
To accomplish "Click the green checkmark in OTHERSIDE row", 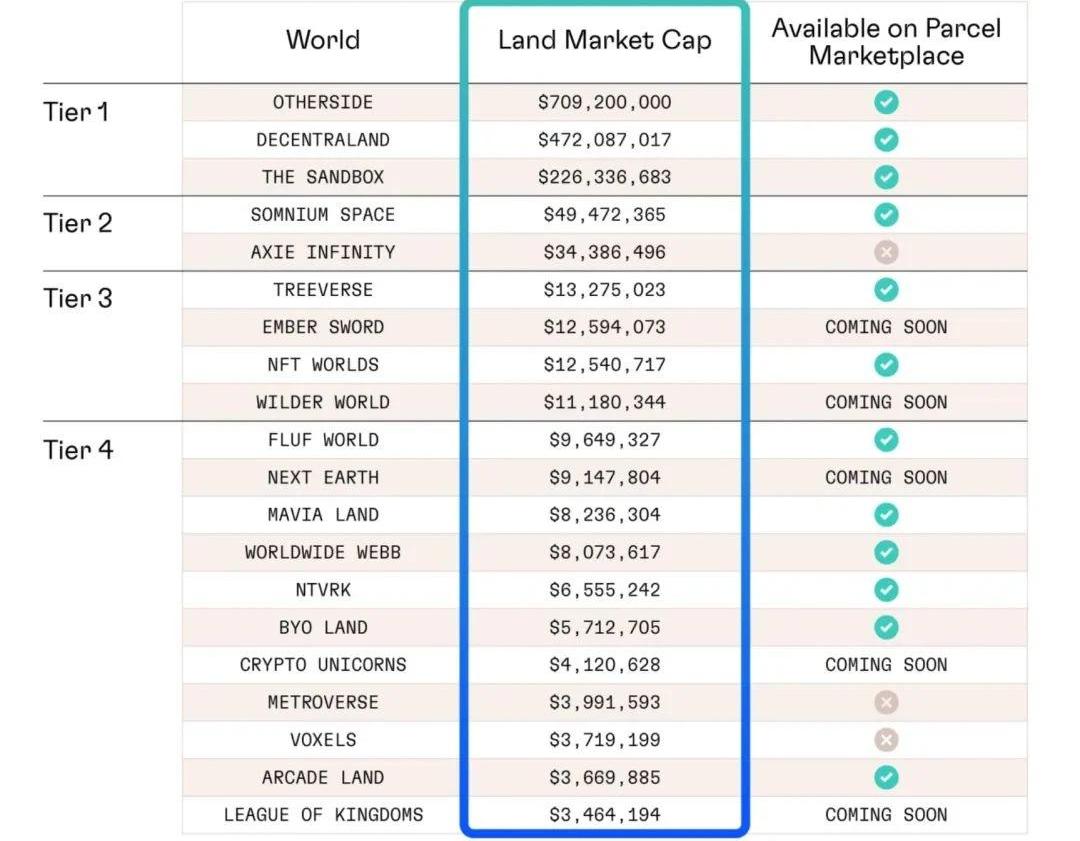I will click(x=885, y=102).
